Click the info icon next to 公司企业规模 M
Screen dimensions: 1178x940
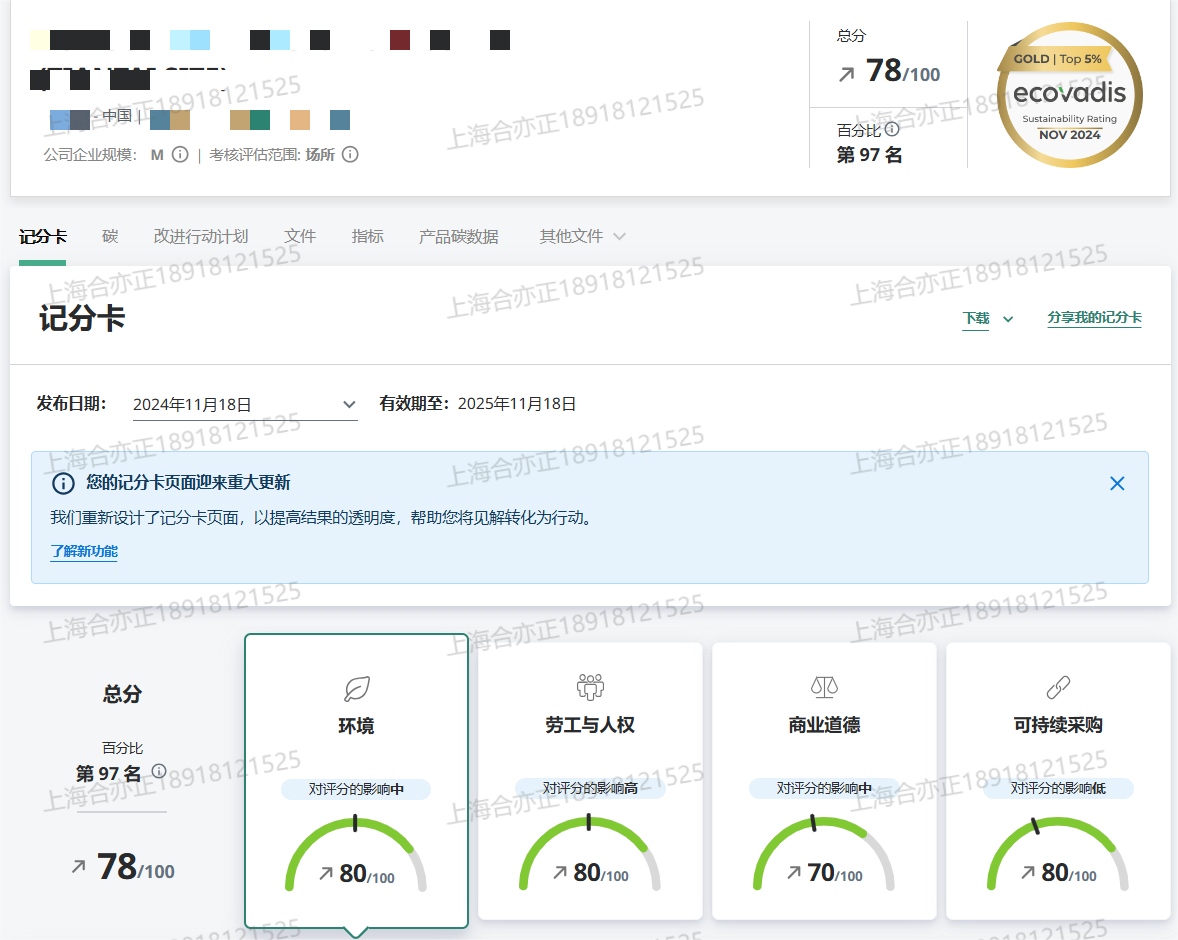[180, 155]
